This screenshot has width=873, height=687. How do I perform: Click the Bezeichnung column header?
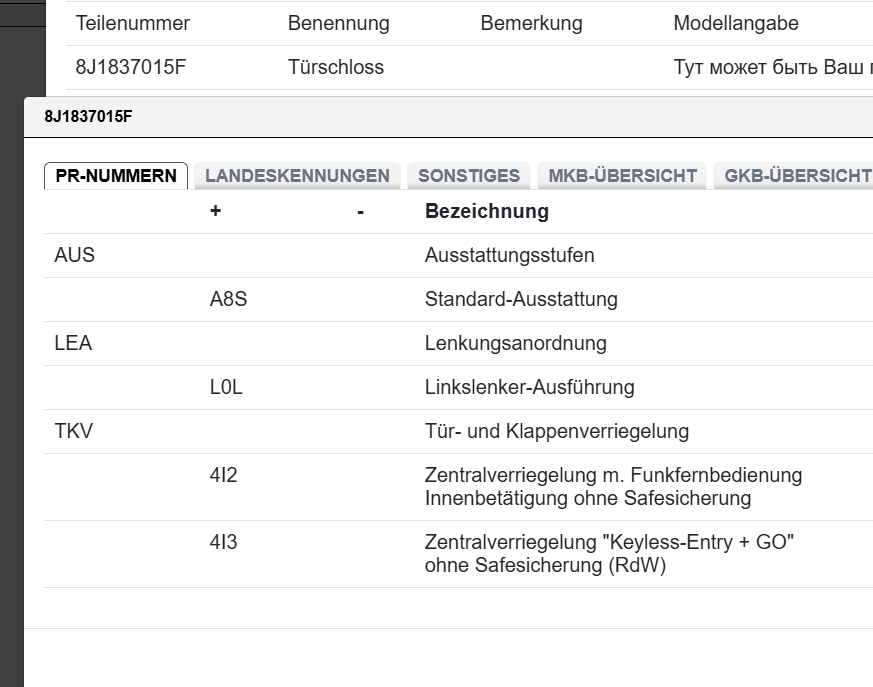pyautogui.click(x=486, y=211)
